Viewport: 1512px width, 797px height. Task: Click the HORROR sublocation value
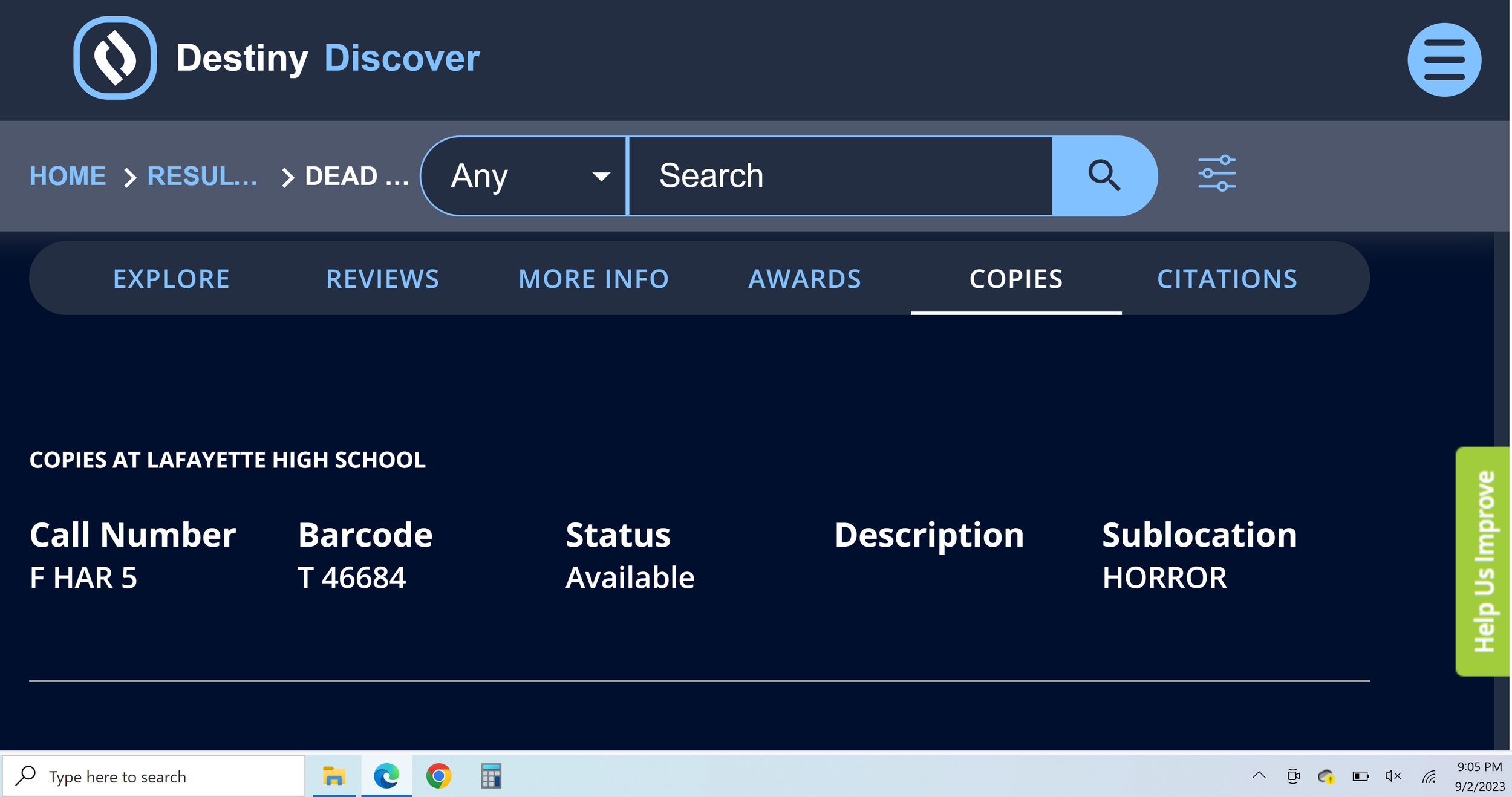tap(1165, 577)
